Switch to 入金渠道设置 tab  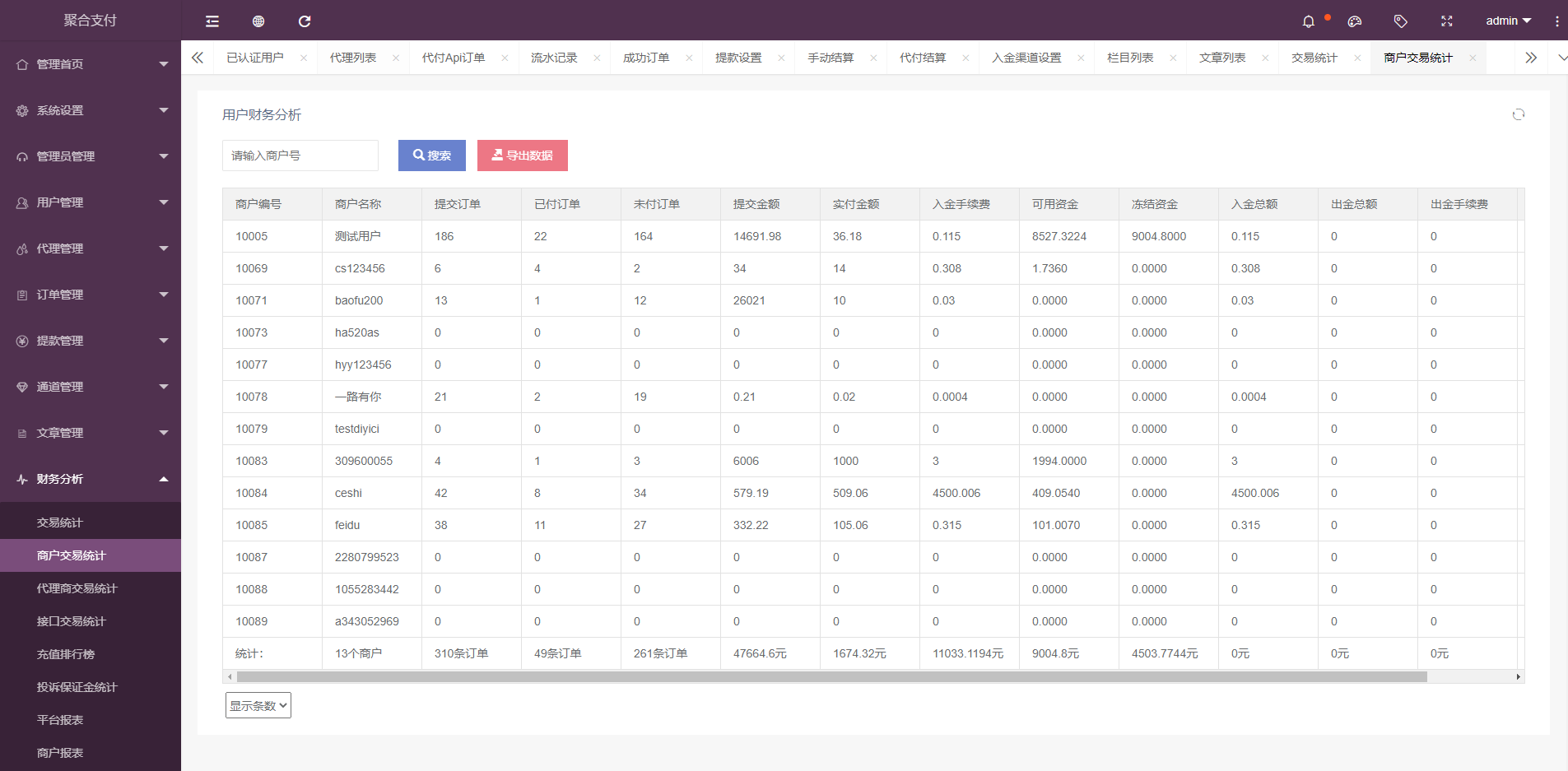coord(1026,58)
